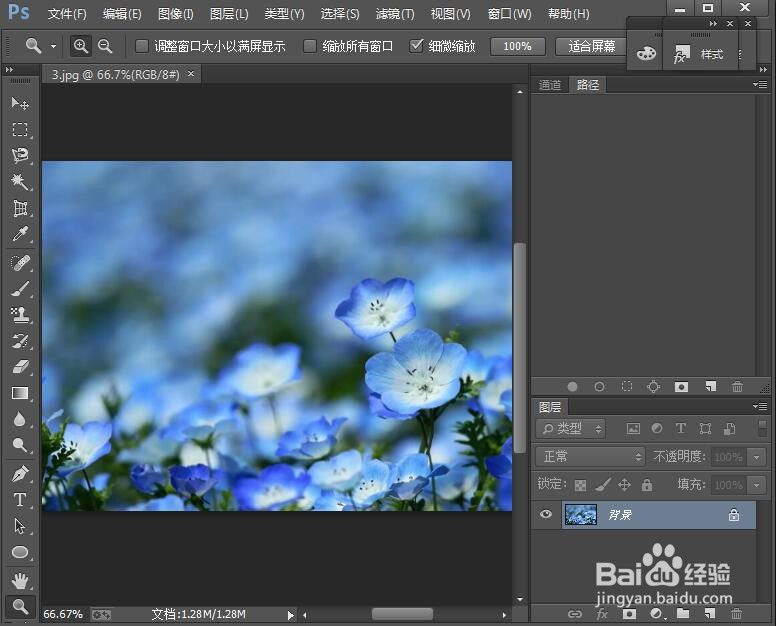This screenshot has width=776, height=626.
Task: Select the Eraser tool
Action: coord(20,367)
